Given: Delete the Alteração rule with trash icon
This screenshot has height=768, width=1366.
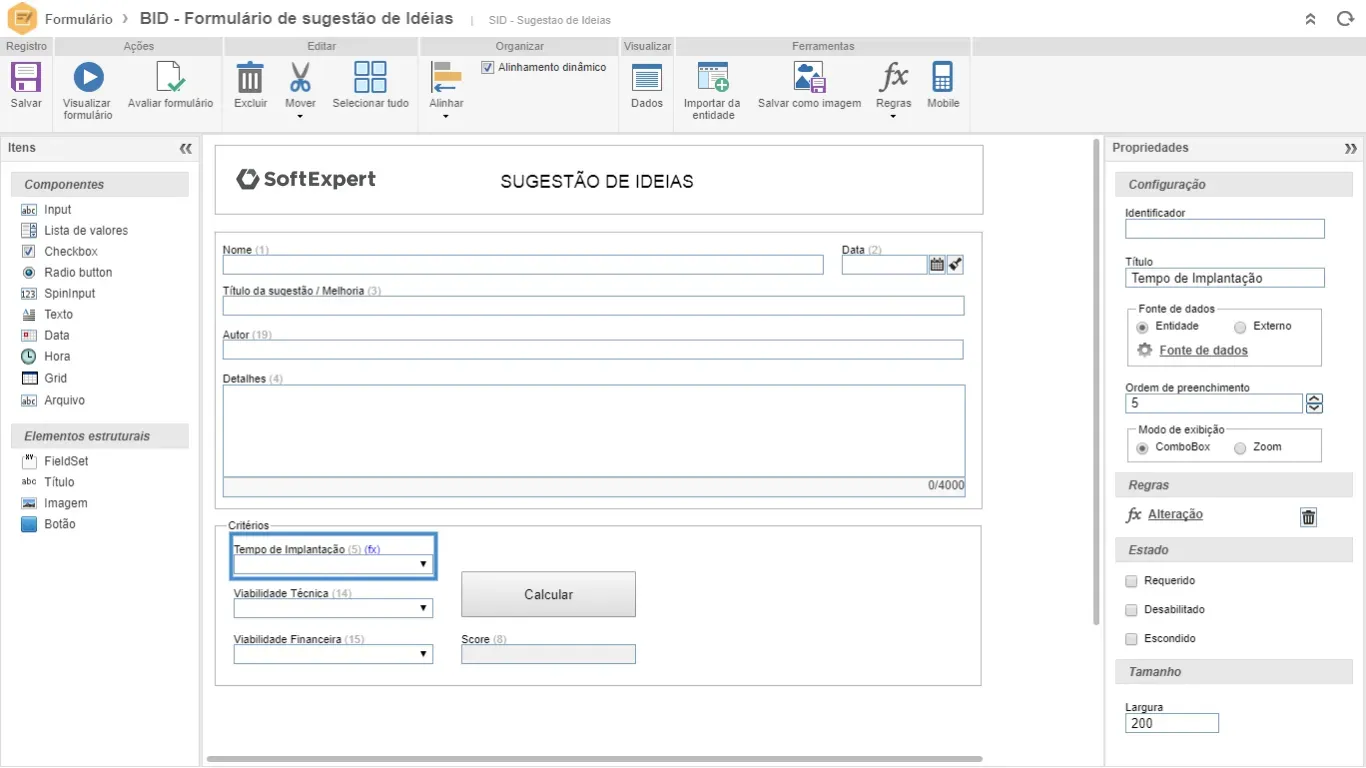Looking at the screenshot, I should coord(1308,517).
